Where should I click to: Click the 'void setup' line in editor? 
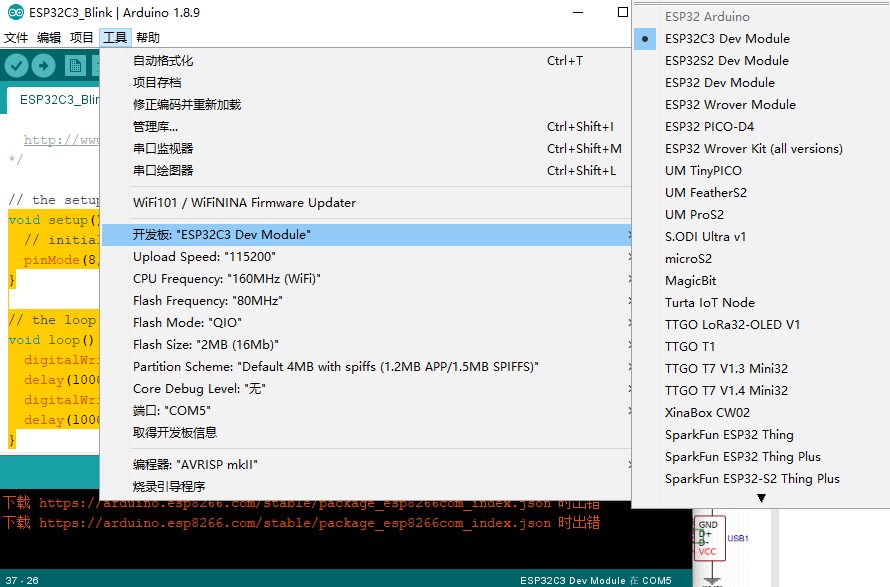(54, 220)
